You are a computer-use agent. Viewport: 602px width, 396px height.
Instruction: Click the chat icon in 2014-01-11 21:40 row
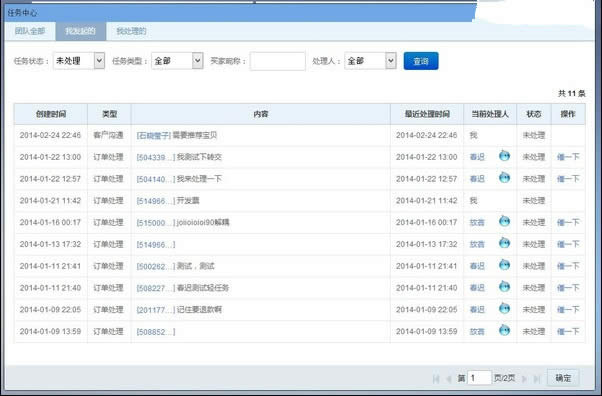coord(504,286)
